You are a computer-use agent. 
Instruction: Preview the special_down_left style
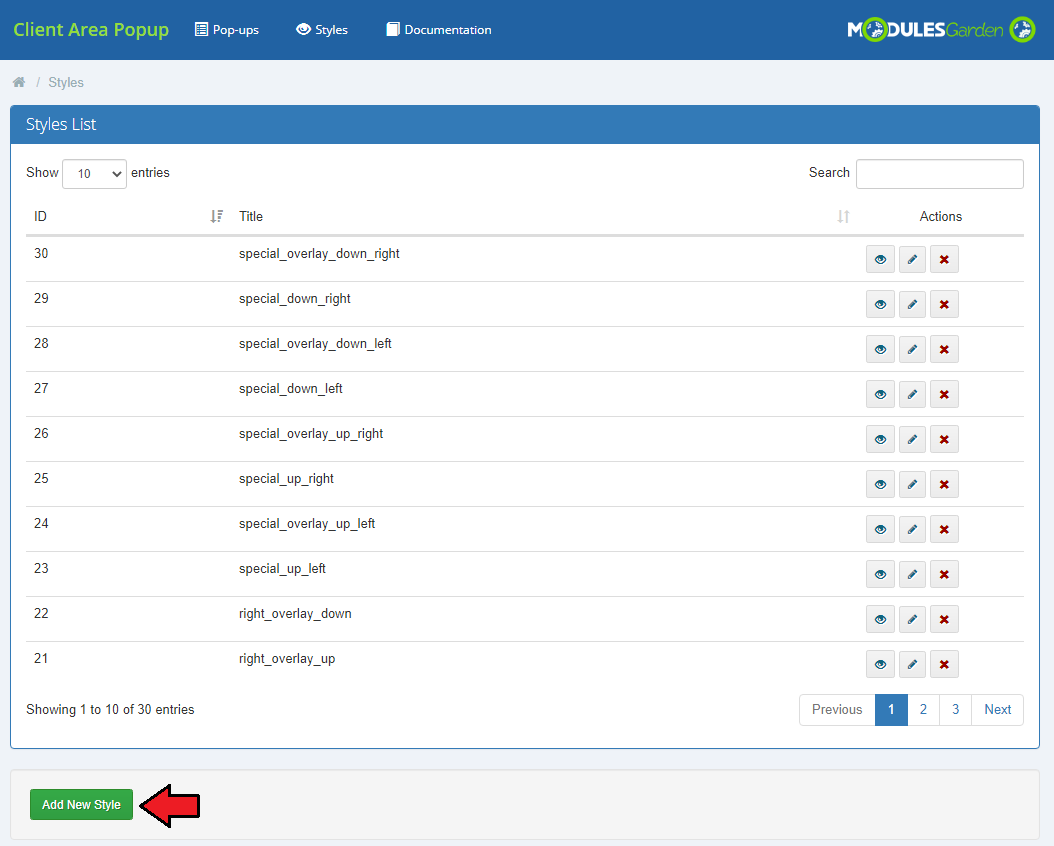tap(880, 394)
